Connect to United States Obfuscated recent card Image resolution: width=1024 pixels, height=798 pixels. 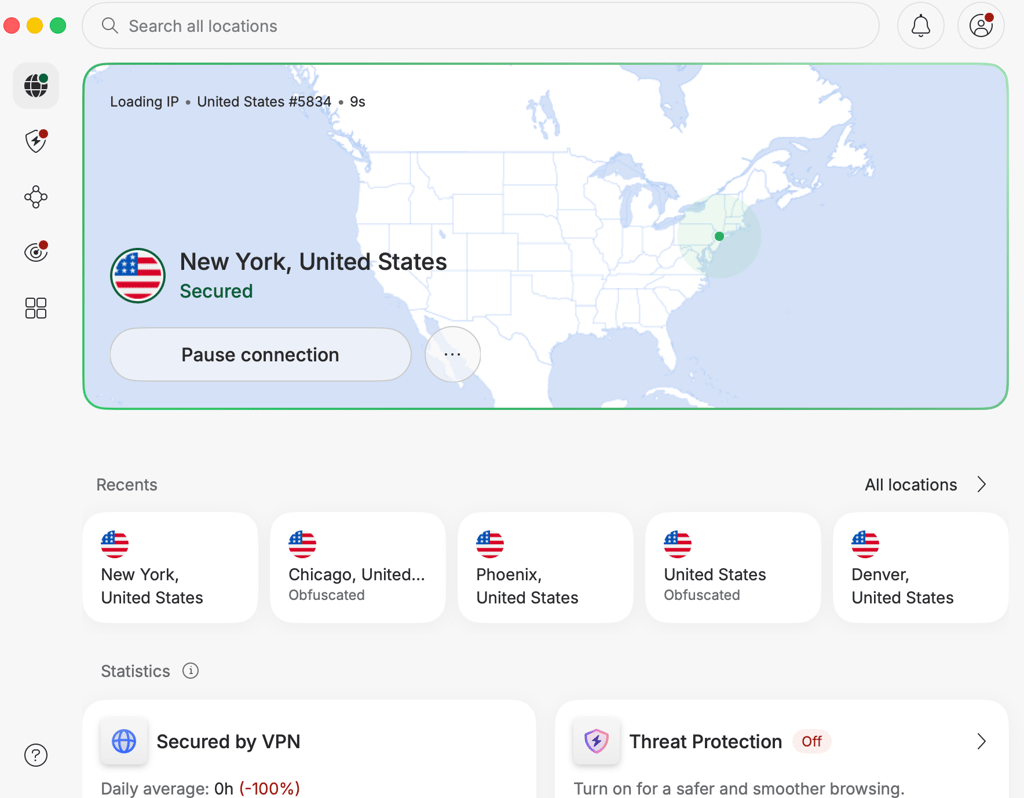pos(733,567)
